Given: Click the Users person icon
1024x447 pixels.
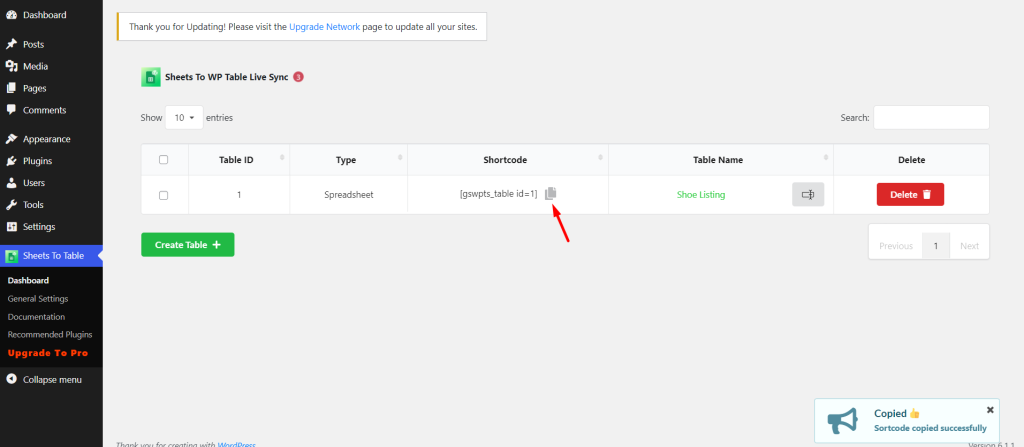Looking at the screenshot, I should click(x=11, y=183).
